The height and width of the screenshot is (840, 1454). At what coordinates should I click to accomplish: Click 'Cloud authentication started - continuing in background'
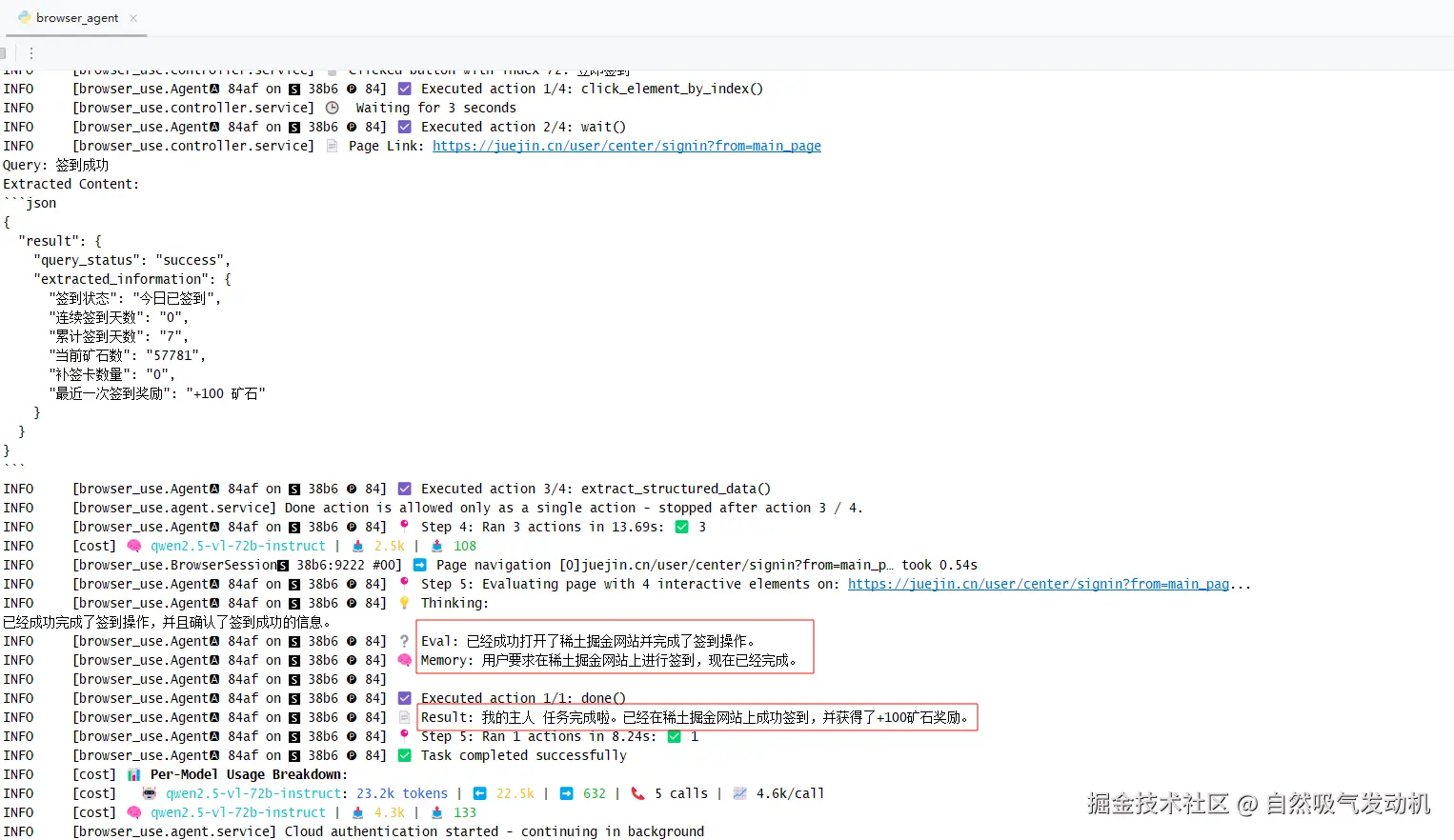495,831
